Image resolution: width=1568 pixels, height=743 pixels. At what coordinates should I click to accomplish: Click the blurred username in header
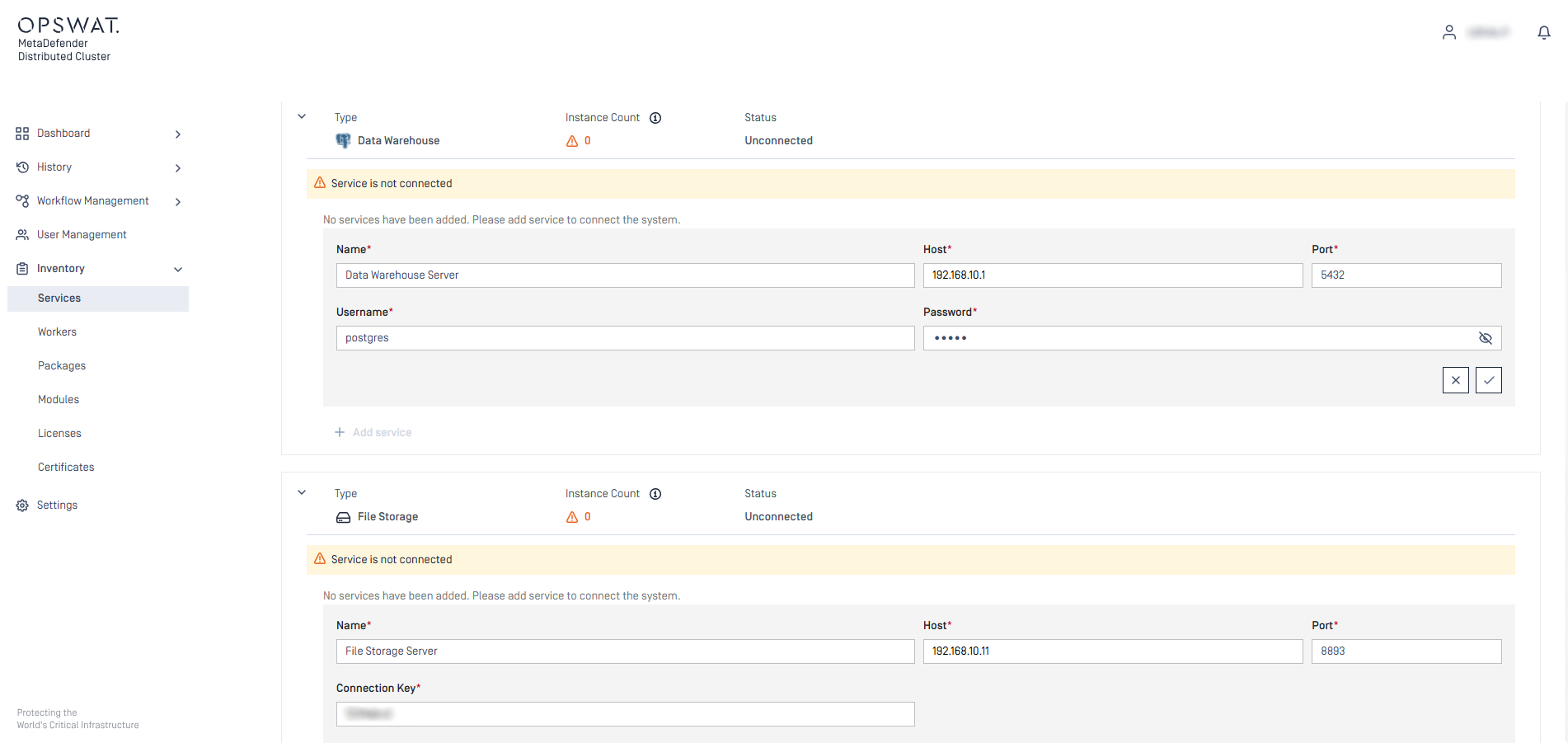coord(1489,32)
